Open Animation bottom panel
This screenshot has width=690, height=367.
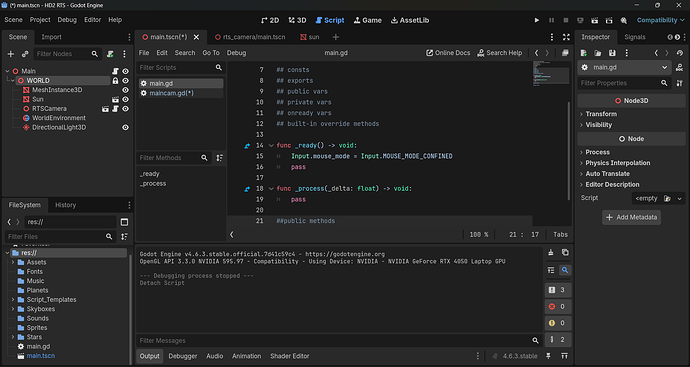tap(246, 356)
